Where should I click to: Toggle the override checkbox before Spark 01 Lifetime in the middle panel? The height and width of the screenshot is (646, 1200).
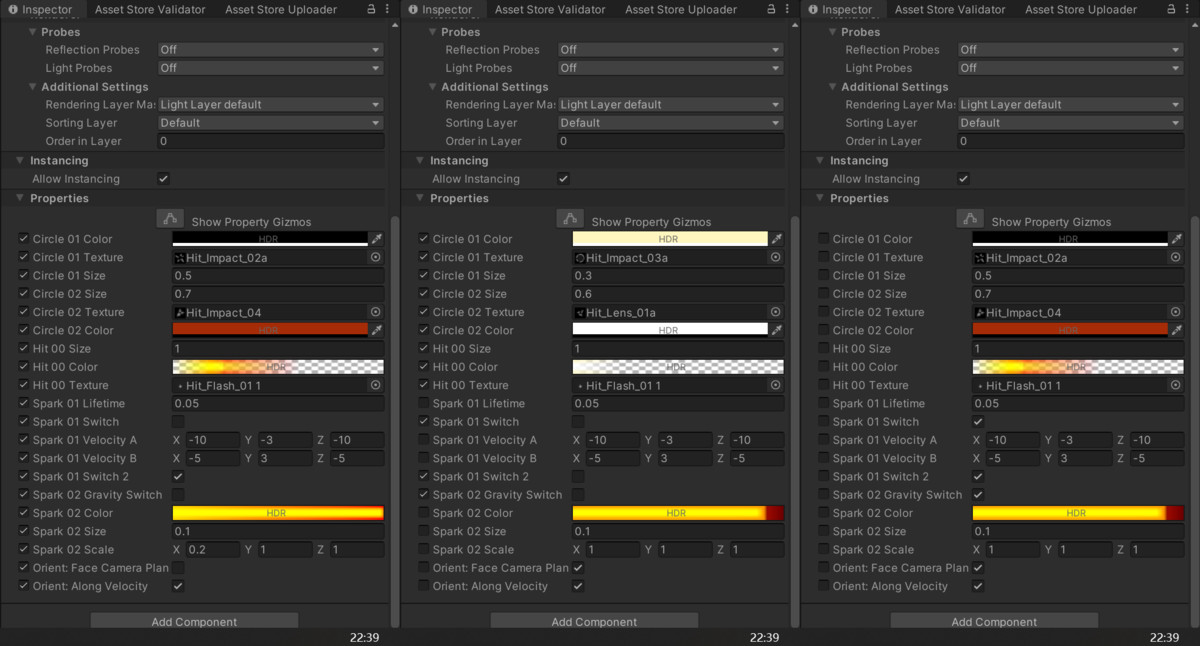(x=424, y=403)
